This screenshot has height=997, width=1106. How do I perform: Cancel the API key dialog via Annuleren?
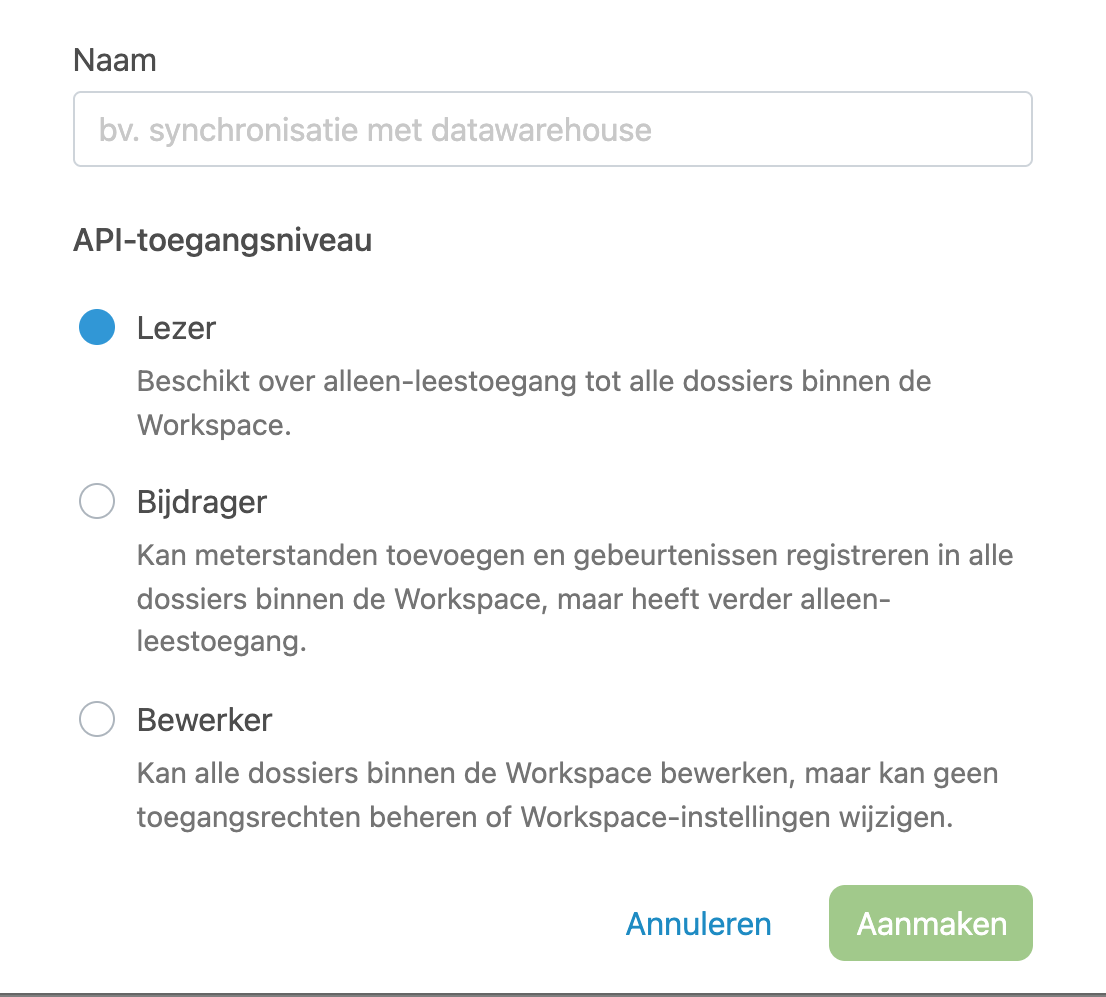pos(698,924)
